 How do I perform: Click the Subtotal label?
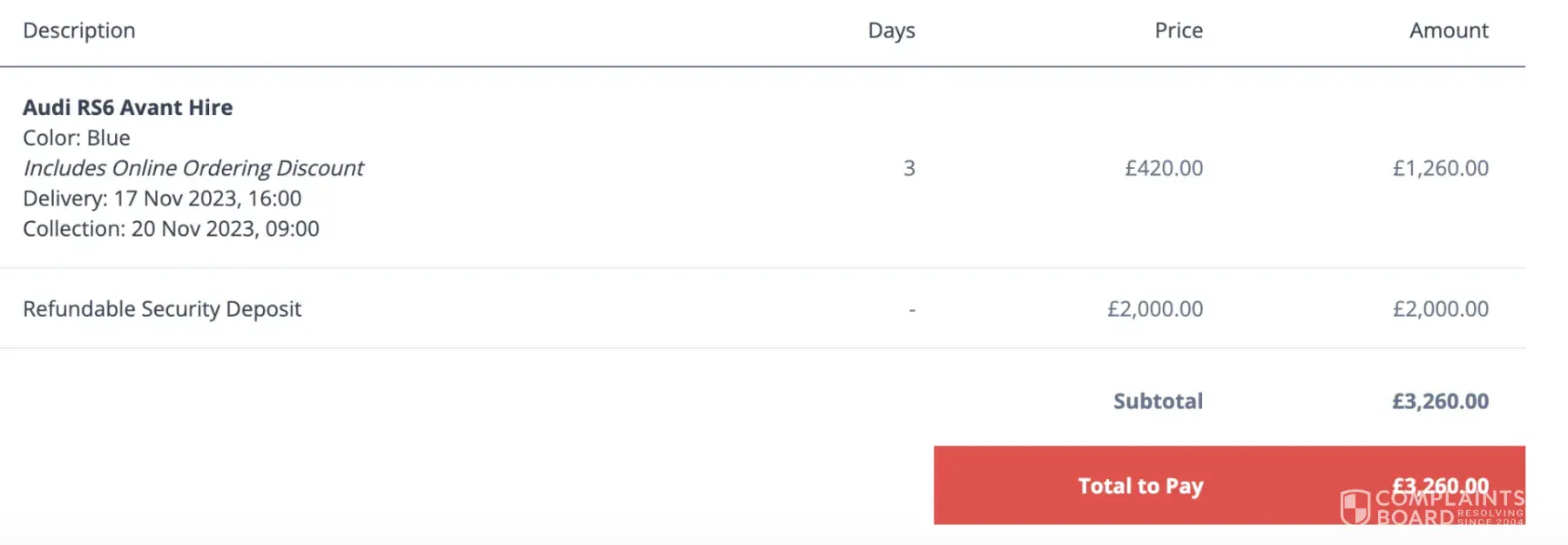coord(1158,401)
